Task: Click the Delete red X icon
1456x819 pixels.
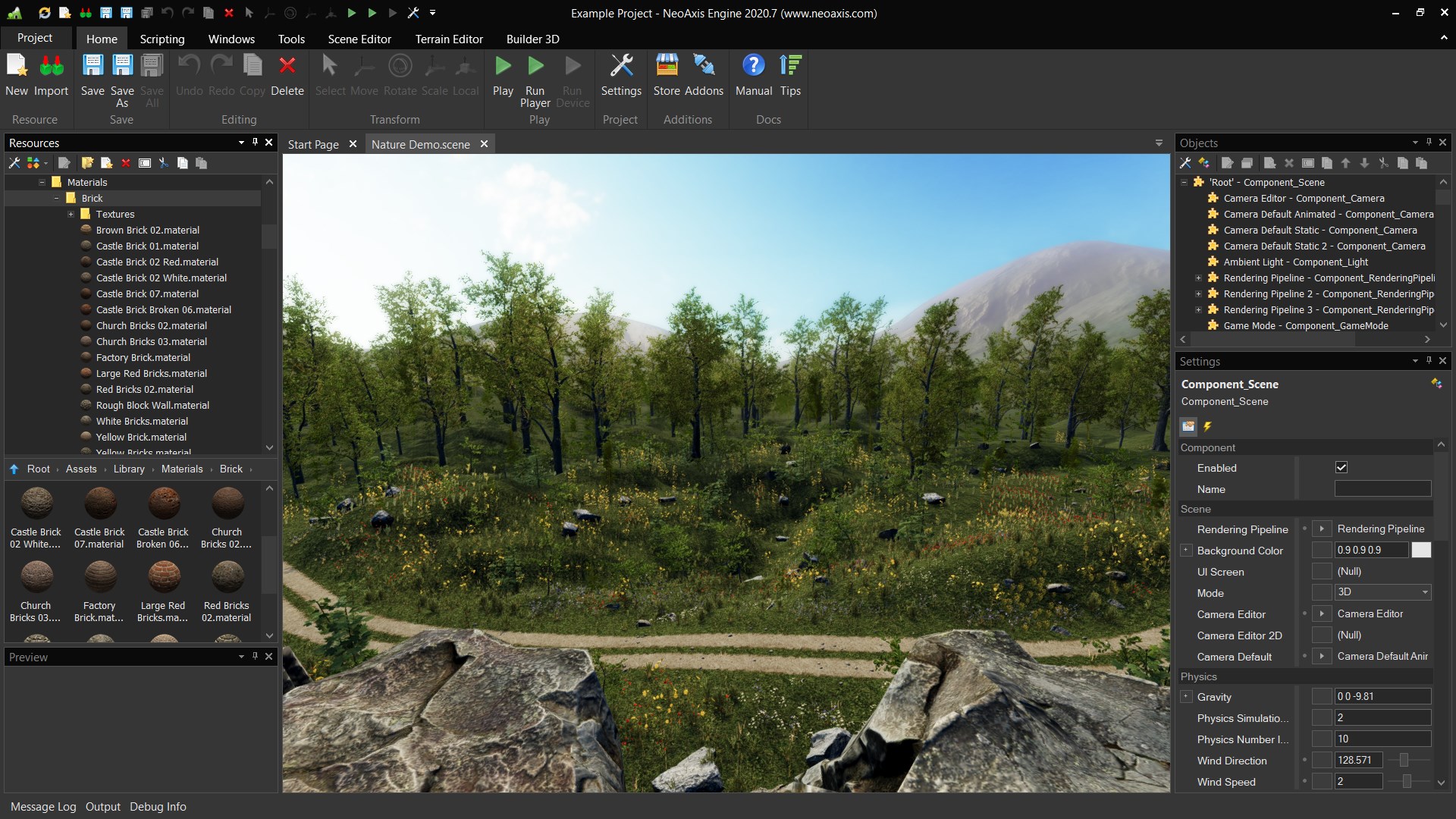Action: click(x=287, y=67)
